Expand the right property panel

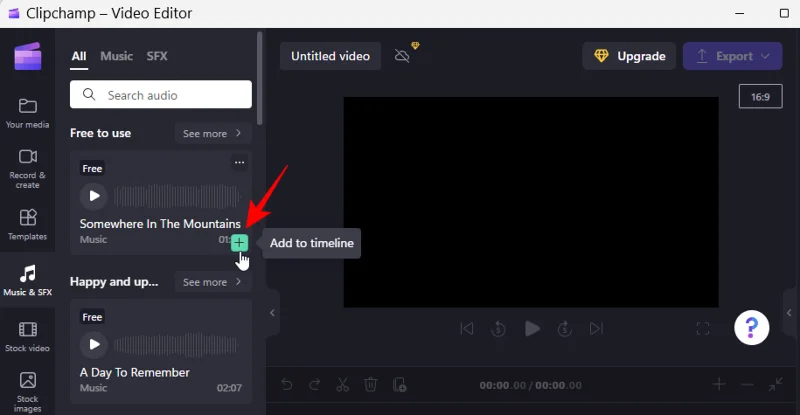pos(789,312)
